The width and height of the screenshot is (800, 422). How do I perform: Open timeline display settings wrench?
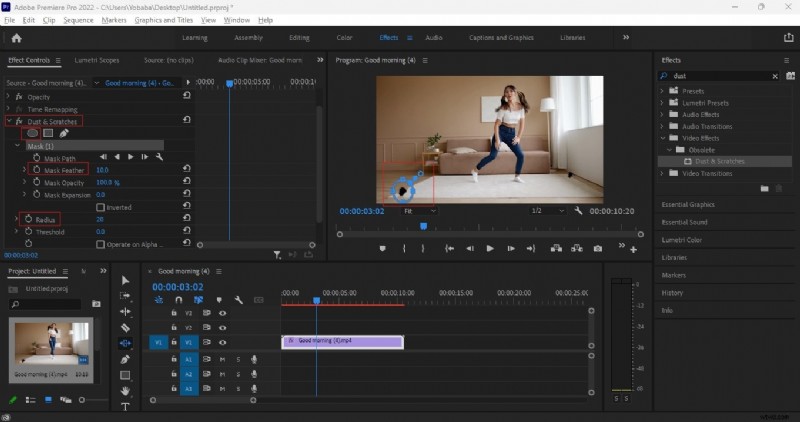[238, 300]
